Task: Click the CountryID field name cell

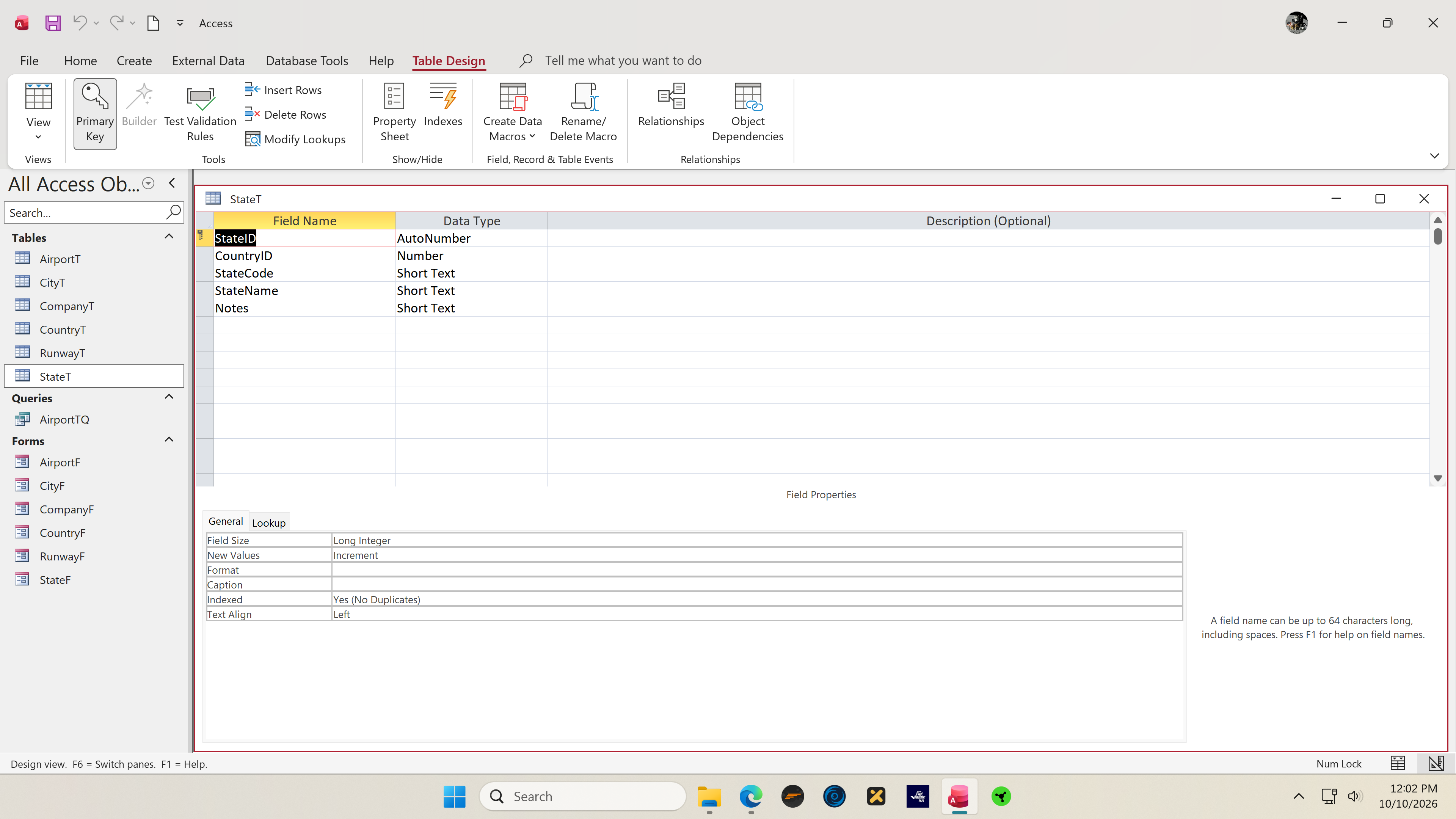Action: [304, 256]
